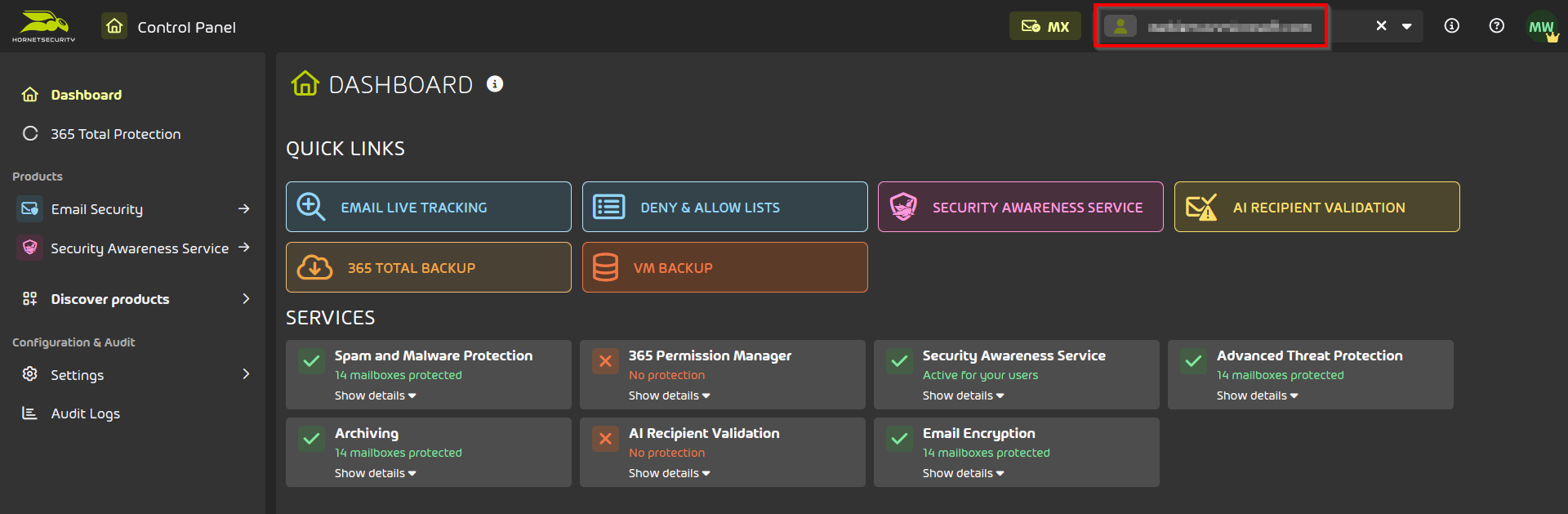Click the Email Encryption checkmark icon
This screenshot has width=1568, height=514.
click(899, 439)
